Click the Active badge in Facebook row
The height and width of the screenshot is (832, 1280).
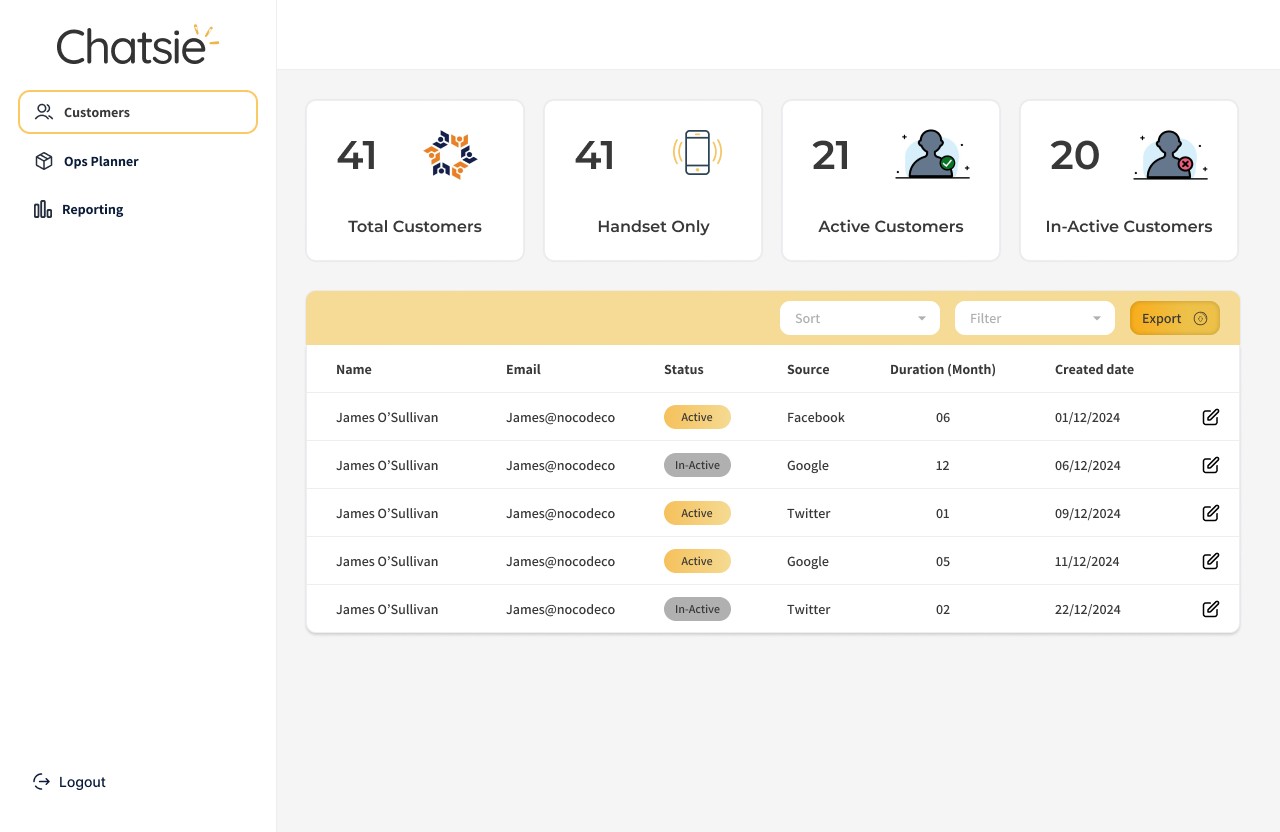click(x=697, y=417)
